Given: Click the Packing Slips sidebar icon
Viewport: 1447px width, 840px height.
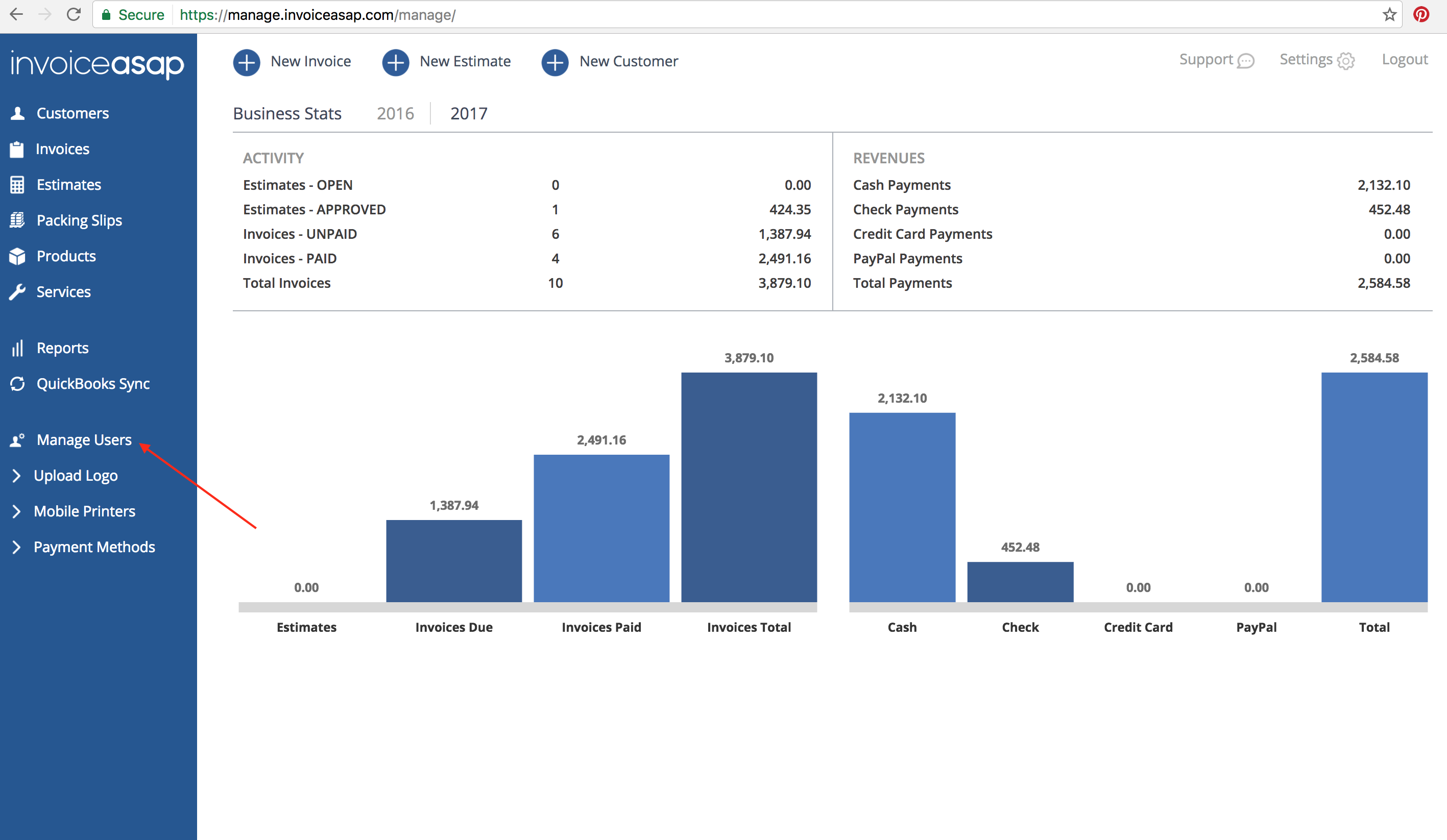Looking at the screenshot, I should 17,220.
